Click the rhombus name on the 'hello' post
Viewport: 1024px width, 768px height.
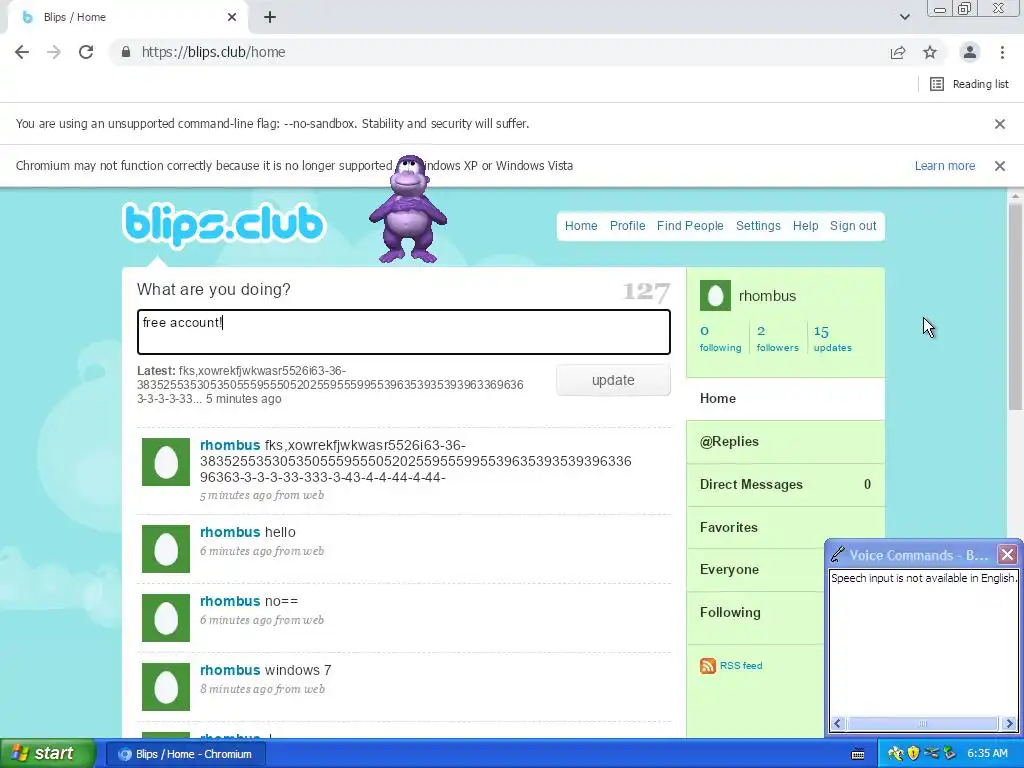pos(230,532)
